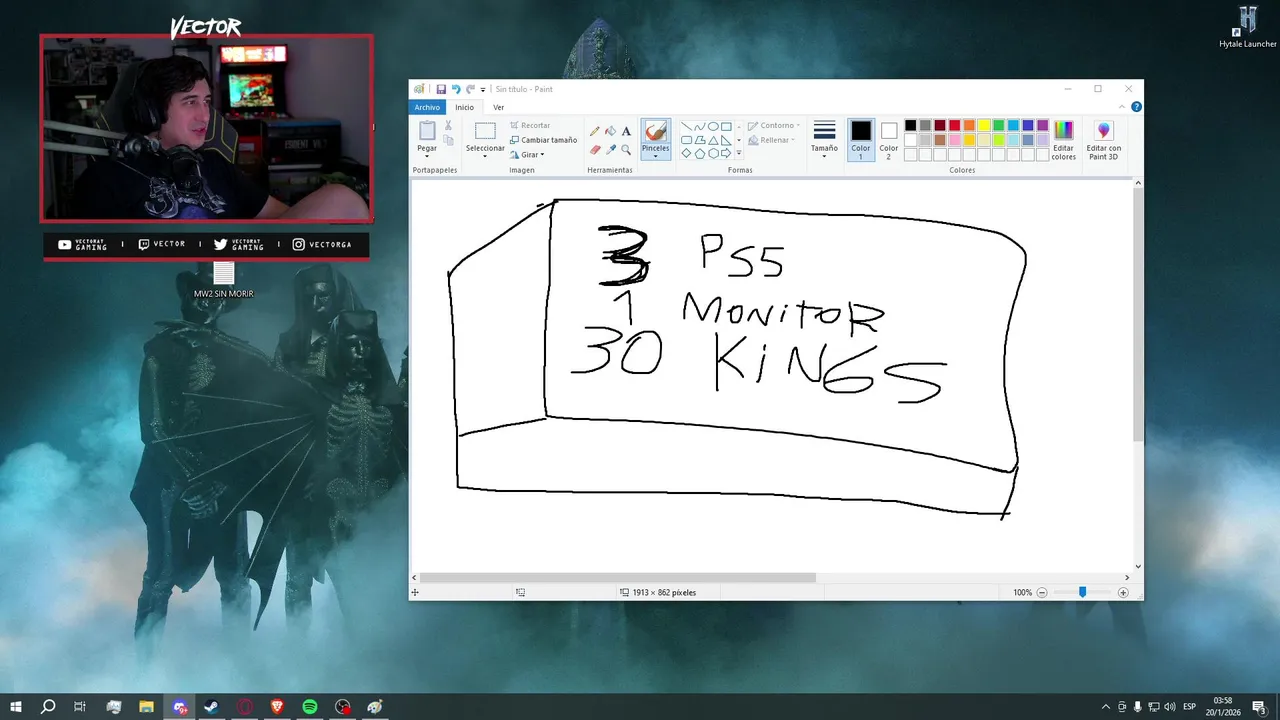This screenshot has height=720, width=1280.
Task: Click the Save icon in quick access toolbar
Action: [441, 89]
